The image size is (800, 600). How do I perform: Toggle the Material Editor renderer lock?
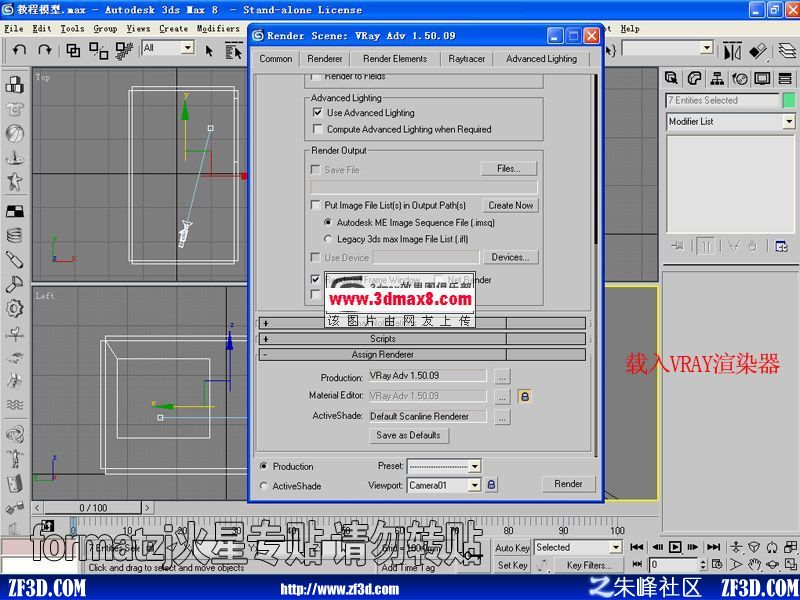click(x=524, y=396)
